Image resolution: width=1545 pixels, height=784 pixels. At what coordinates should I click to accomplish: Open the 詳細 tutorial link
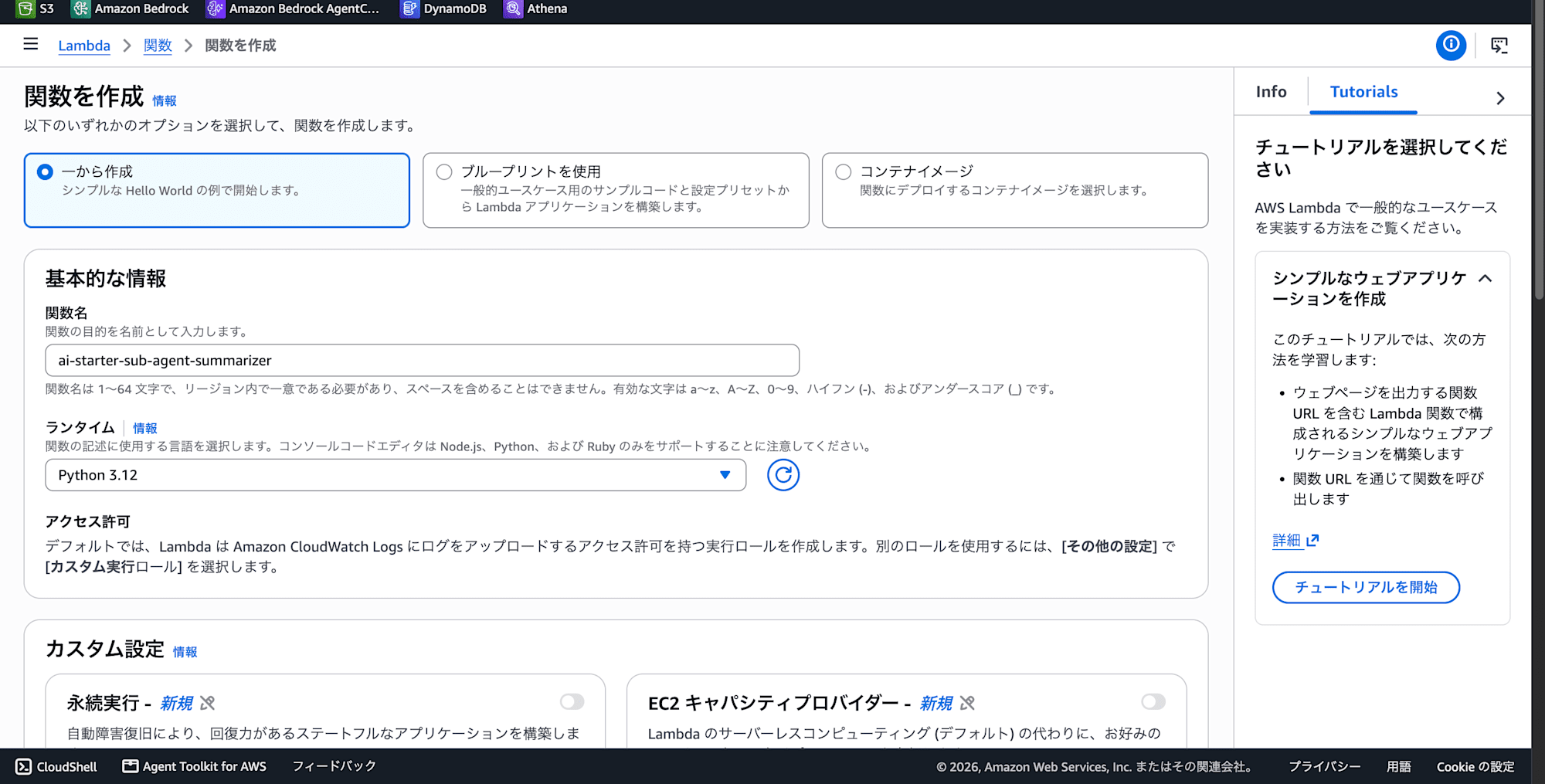pos(1287,541)
